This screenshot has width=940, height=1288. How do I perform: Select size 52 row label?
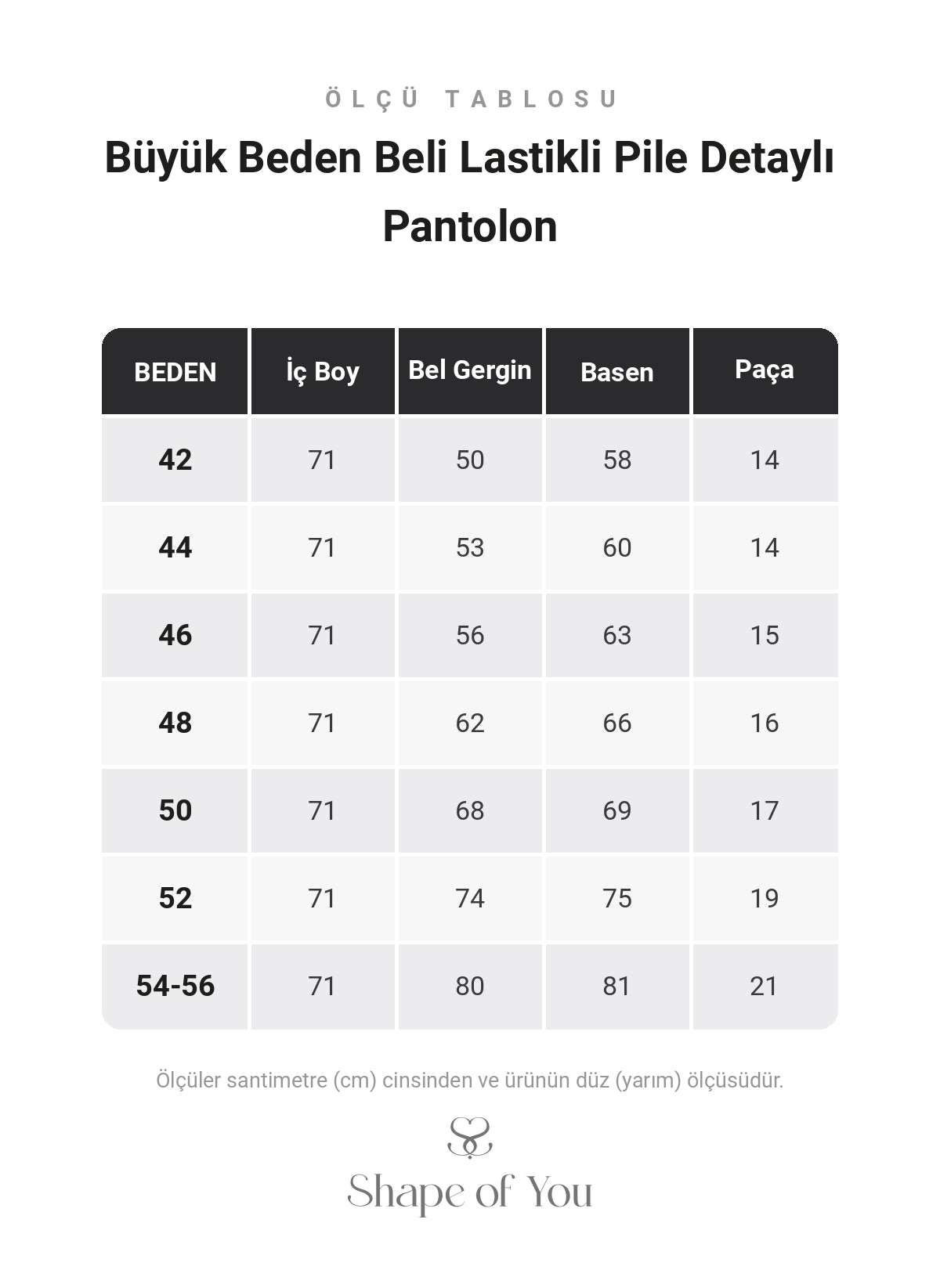(x=175, y=898)
